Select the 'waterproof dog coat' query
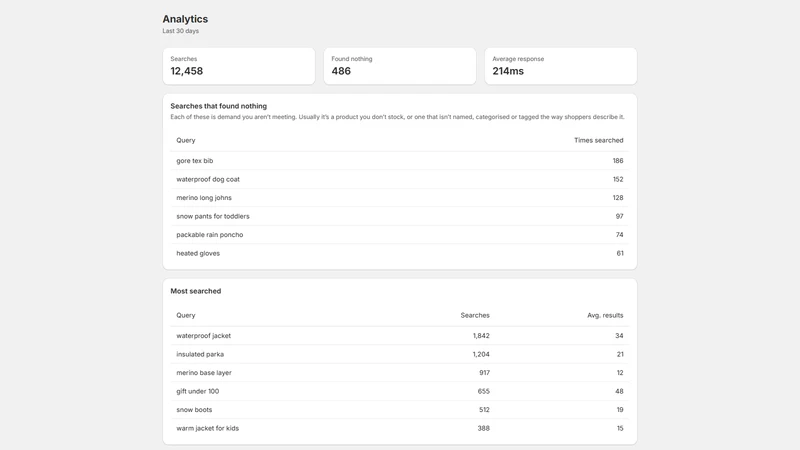This screenshot has height=450, width=800. pos(208,179)
